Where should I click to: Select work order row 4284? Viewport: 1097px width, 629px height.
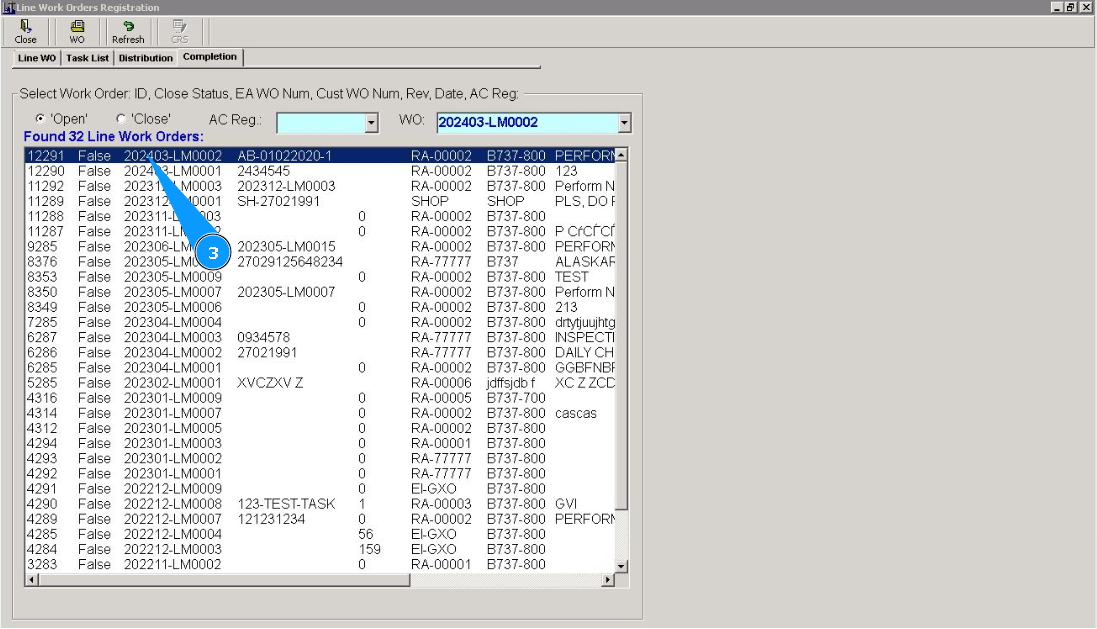pos(320,550)
